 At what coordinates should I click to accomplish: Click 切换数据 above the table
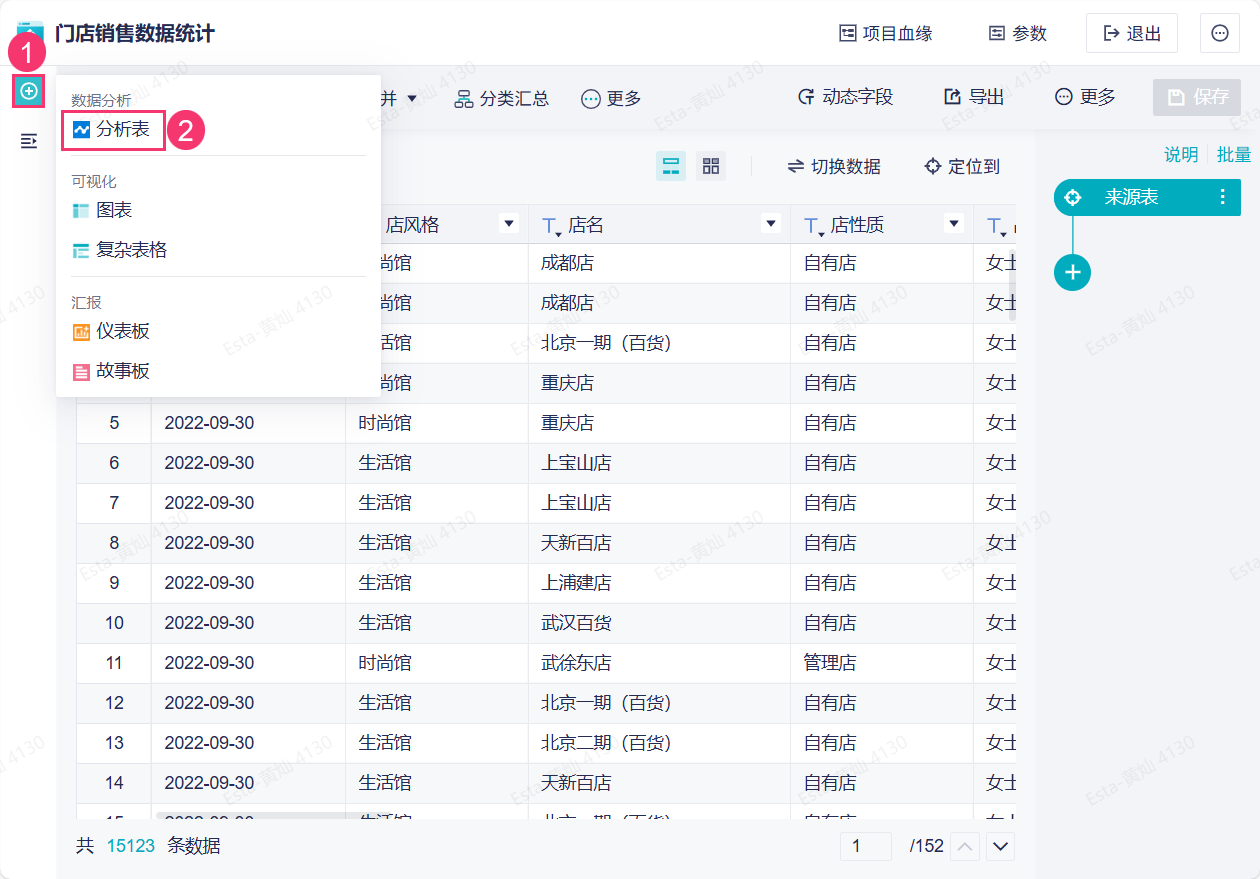click(834, 166)
